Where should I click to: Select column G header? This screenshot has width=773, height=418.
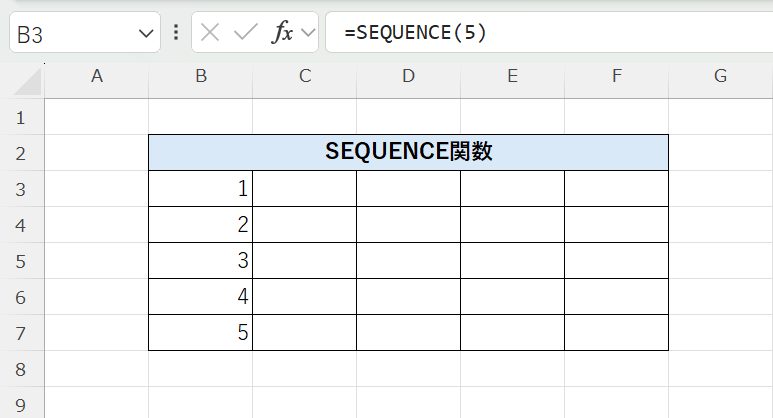720,77
